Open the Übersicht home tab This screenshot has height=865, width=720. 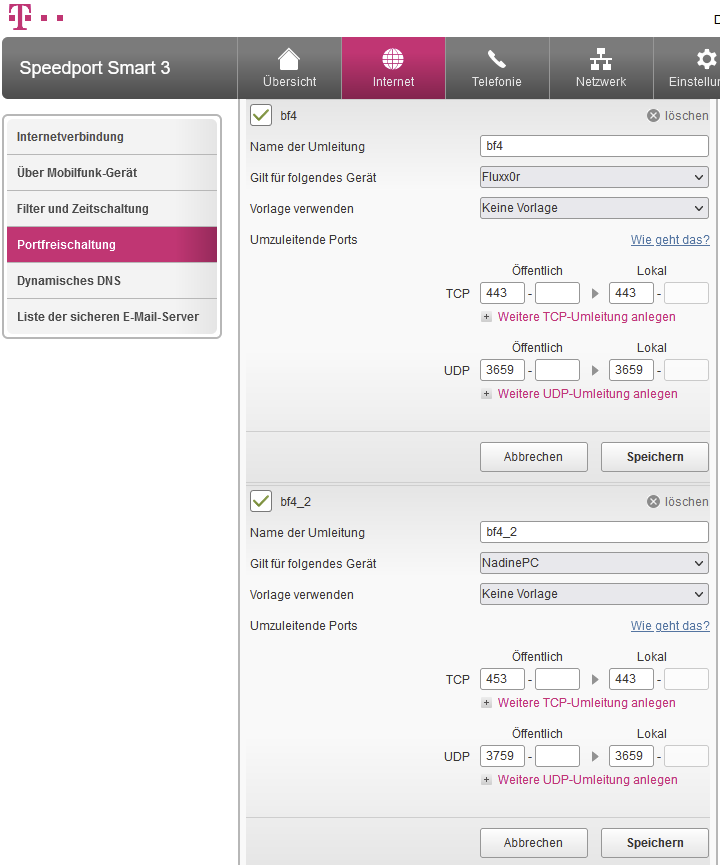point(290,68)
